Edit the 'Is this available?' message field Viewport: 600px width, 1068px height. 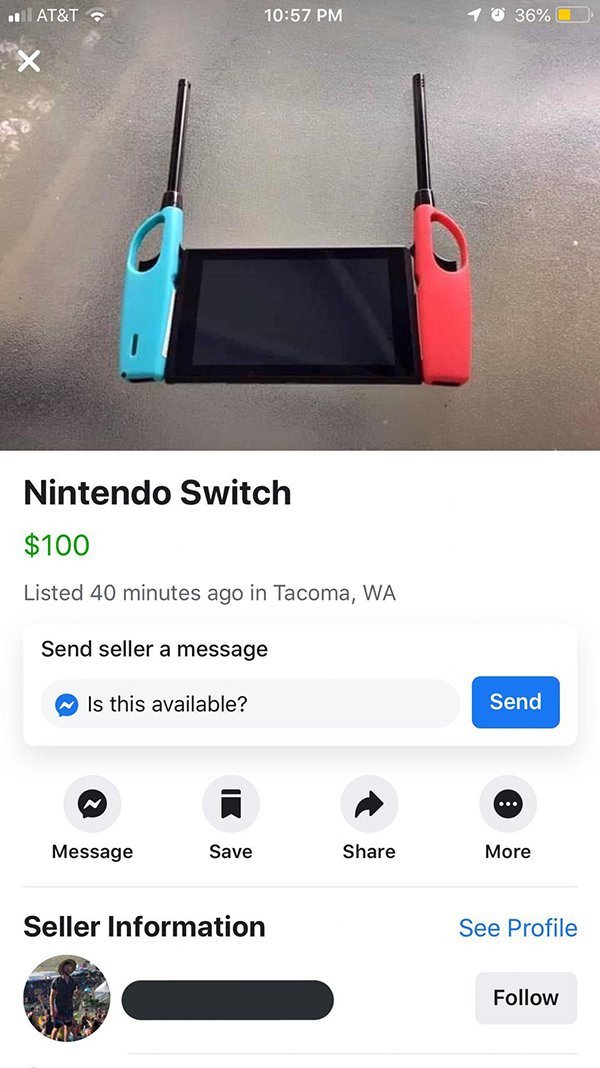pyautogui.click(x=250, y=704)
